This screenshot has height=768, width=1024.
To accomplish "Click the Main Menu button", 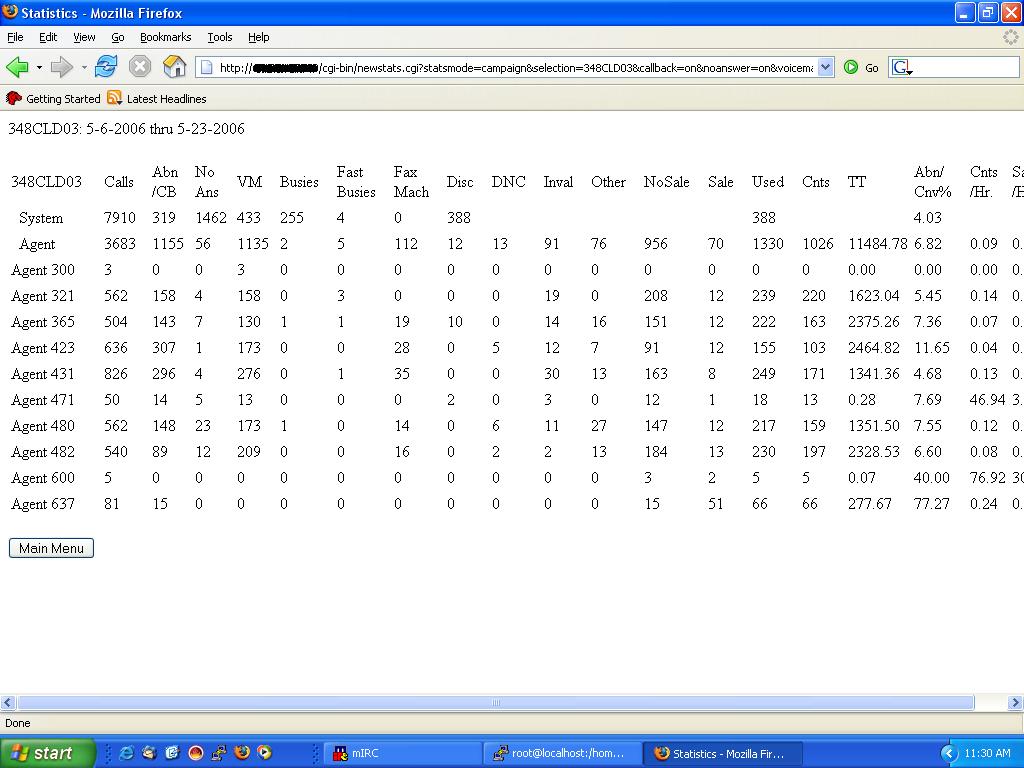I will tap(51, 548).
